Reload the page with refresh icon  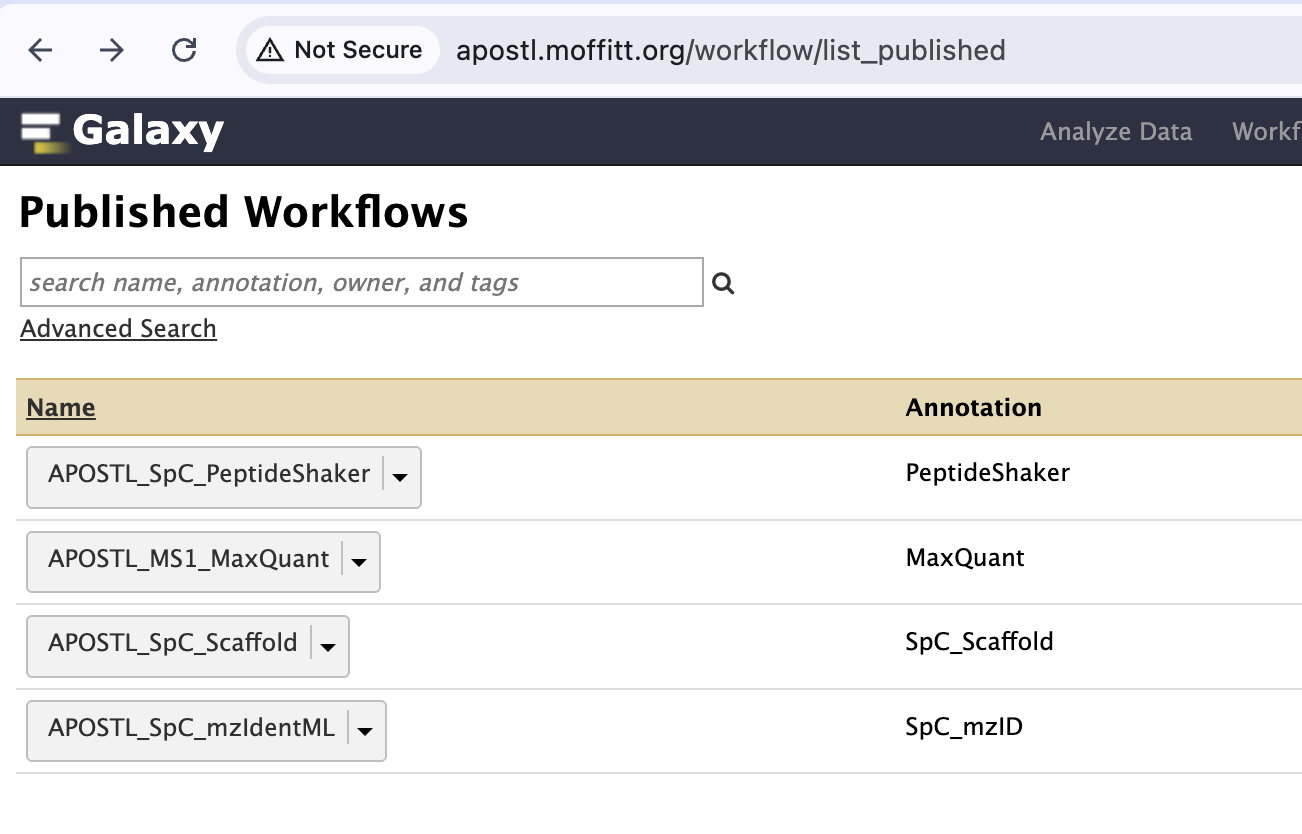coord(184,50)
